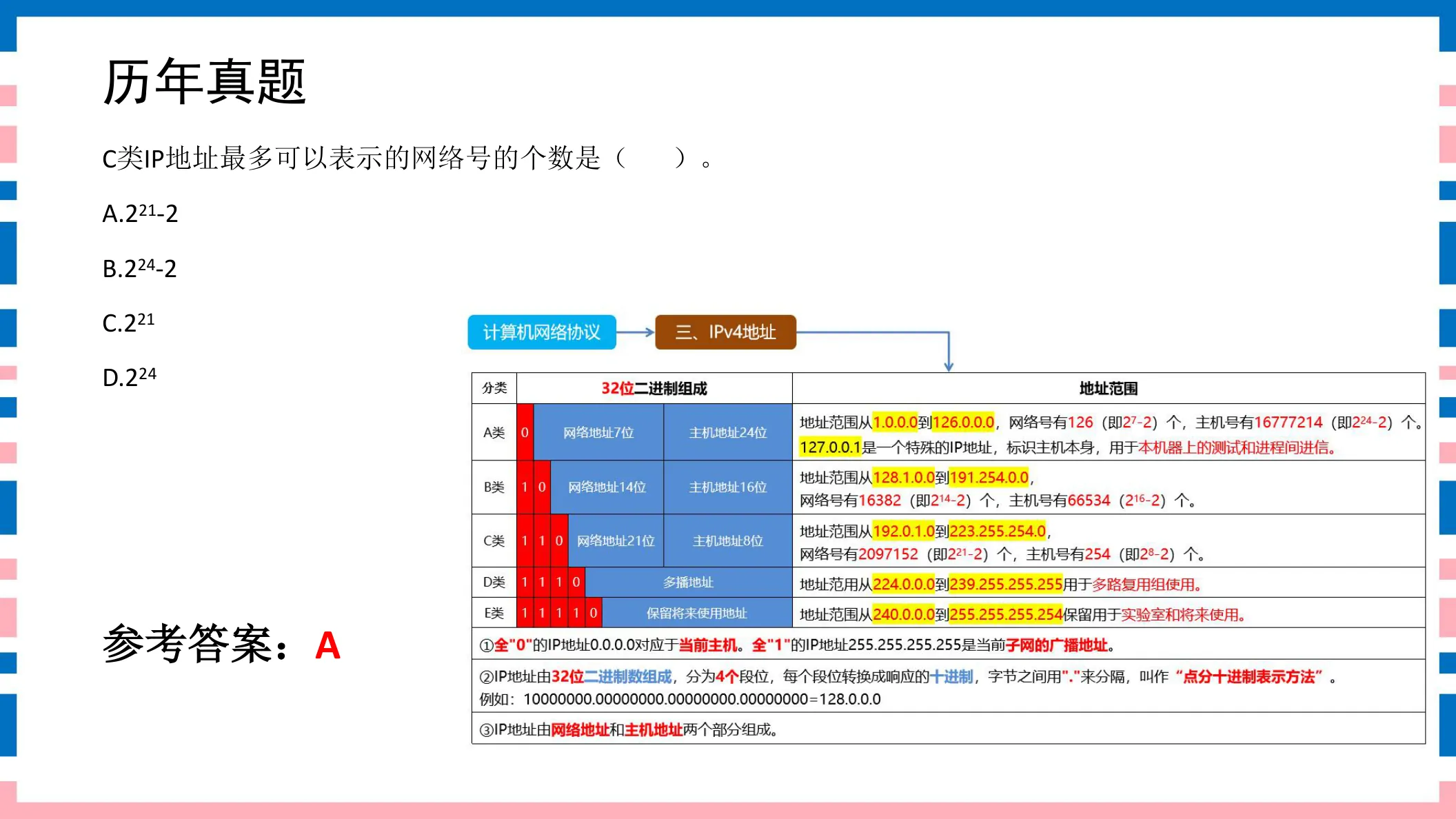The image size is (1456, 819).
Task: Click the 地址范围 header cell
Action: pos(1109,388)
